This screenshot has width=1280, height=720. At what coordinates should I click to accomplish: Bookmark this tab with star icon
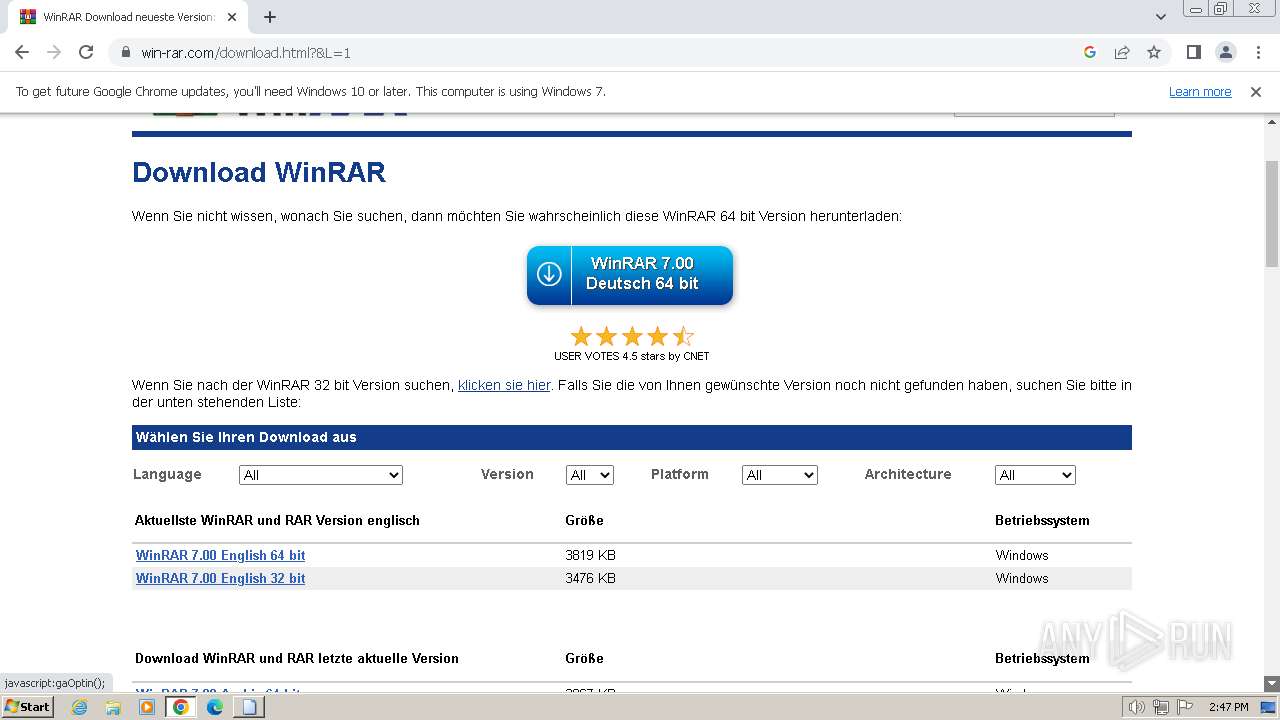point(1154,52)
